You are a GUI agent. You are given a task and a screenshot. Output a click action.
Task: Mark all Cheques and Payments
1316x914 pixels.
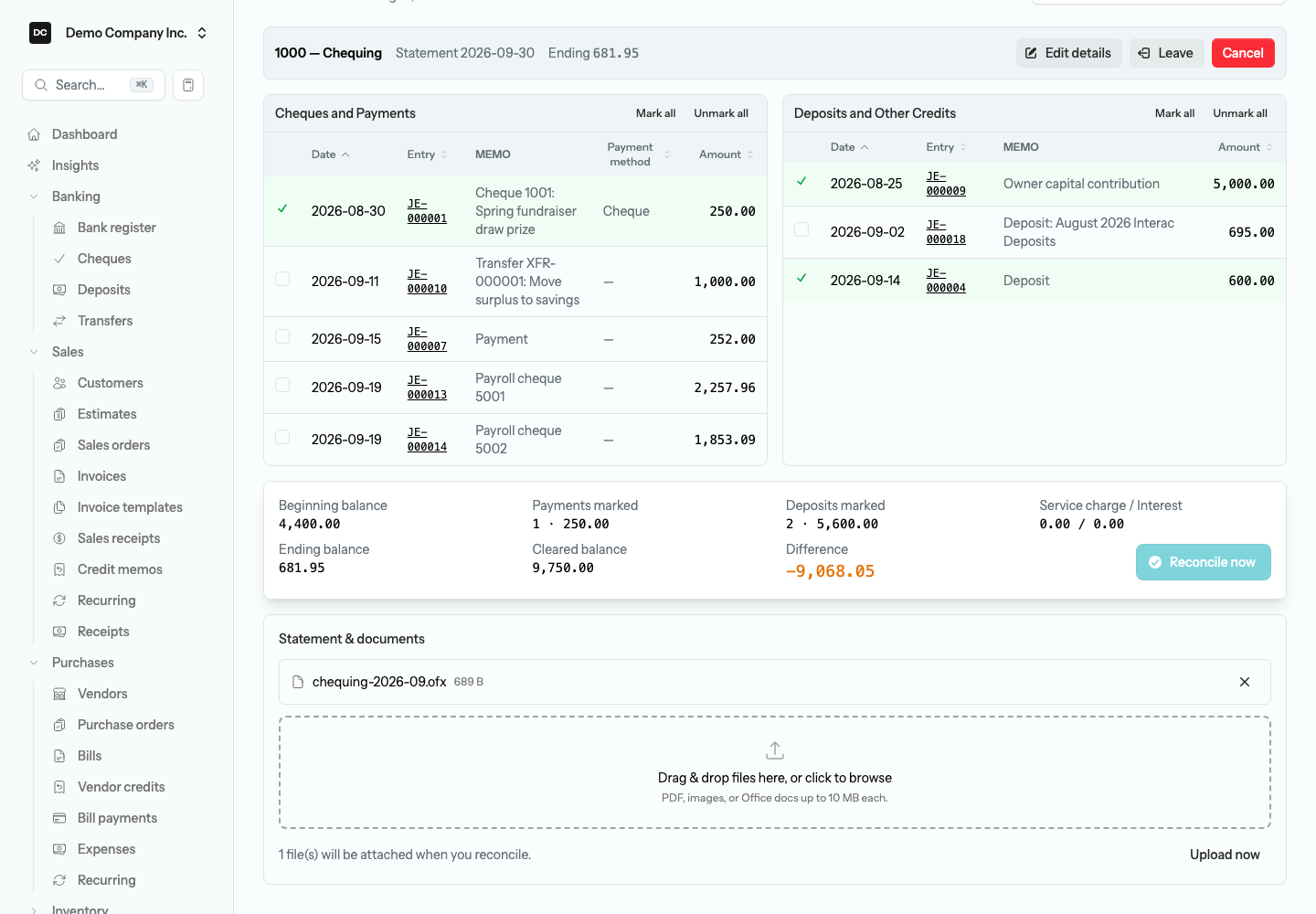656,113
